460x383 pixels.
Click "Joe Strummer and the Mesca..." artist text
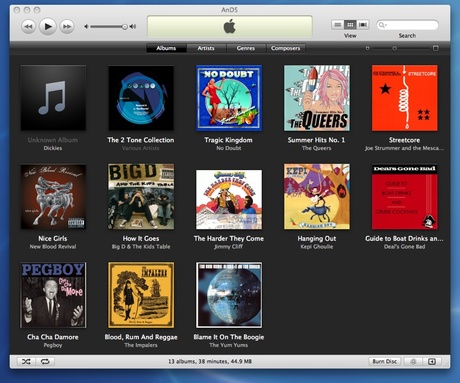pos(404,148)
